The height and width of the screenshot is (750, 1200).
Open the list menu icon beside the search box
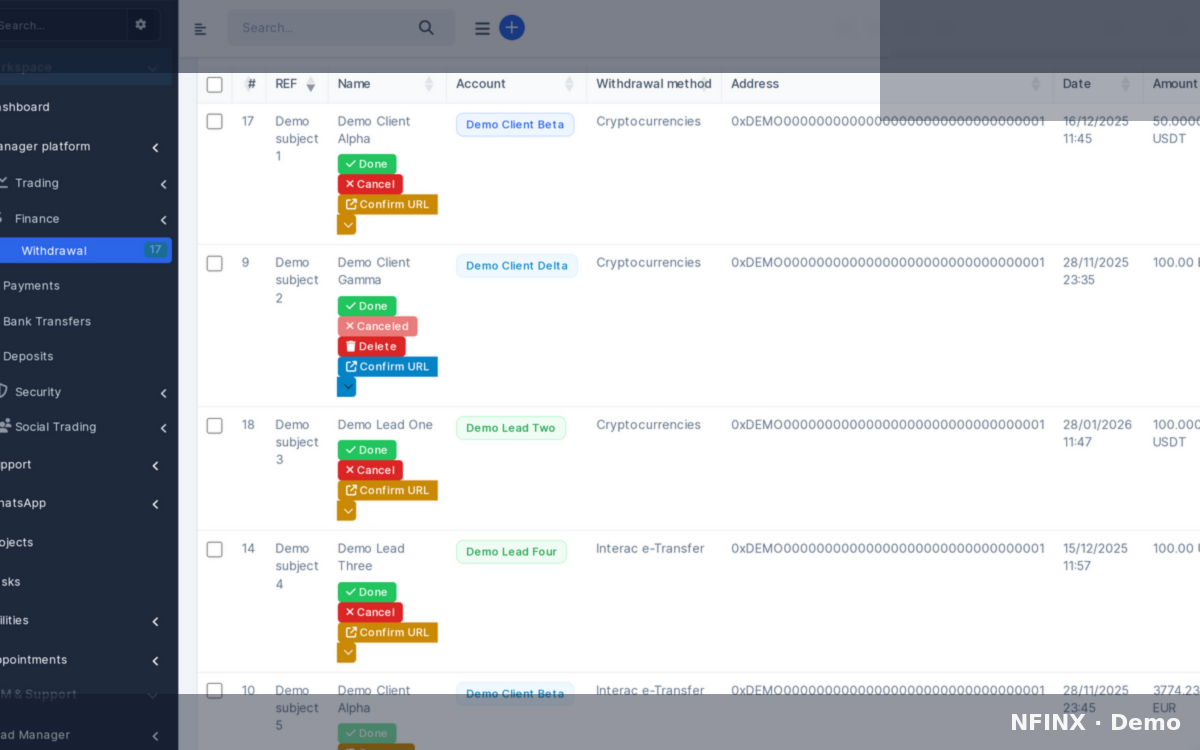pos(482,29)
